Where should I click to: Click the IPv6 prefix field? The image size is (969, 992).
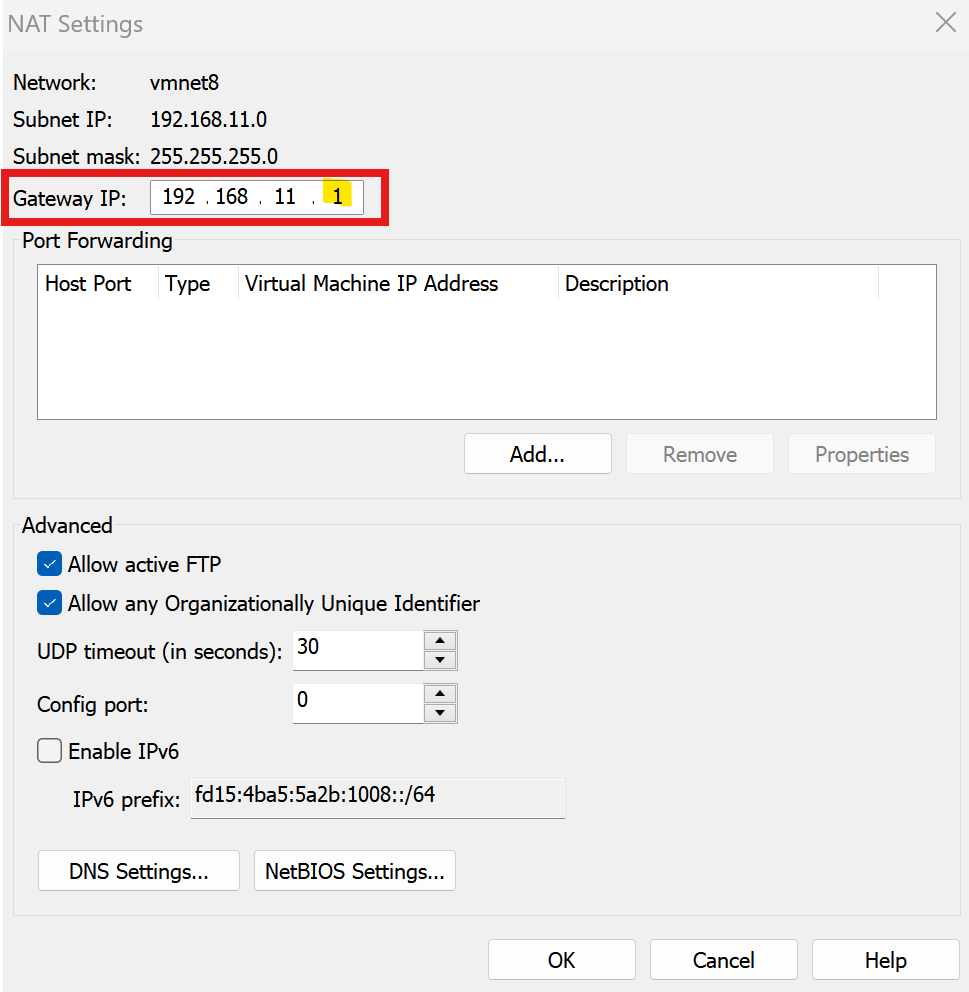click(x=378, y=798)
